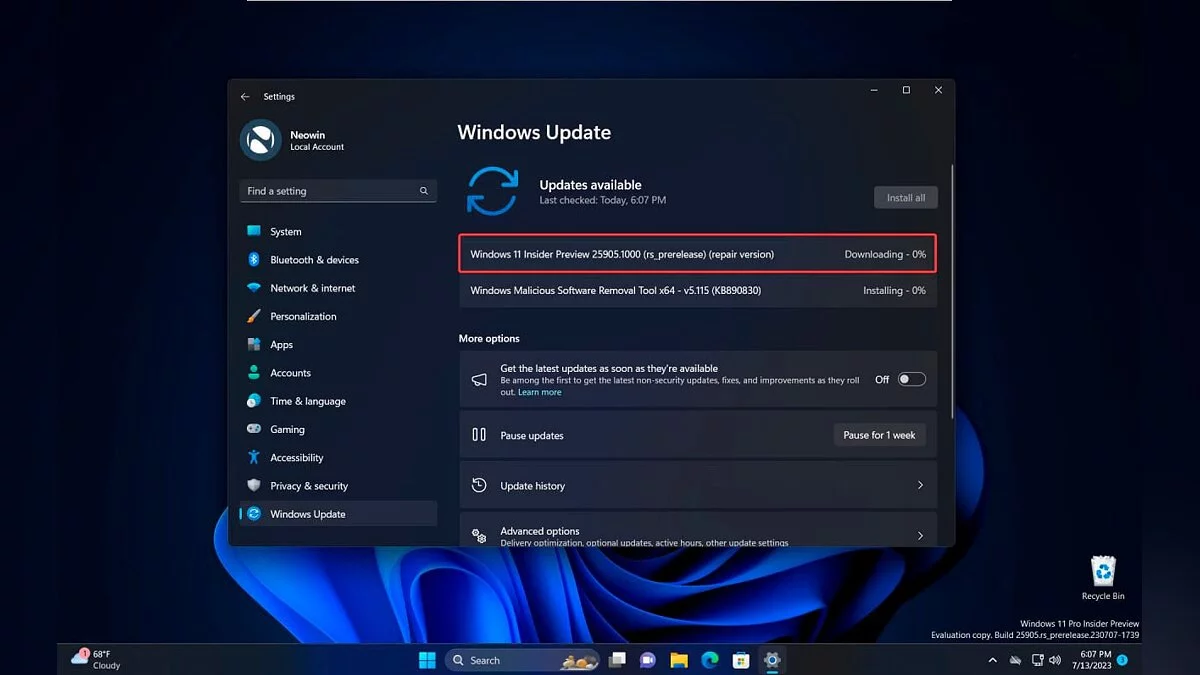Click the Settings window vertical scrollbar
1200x675 pixels.
(x=952, y=290)
